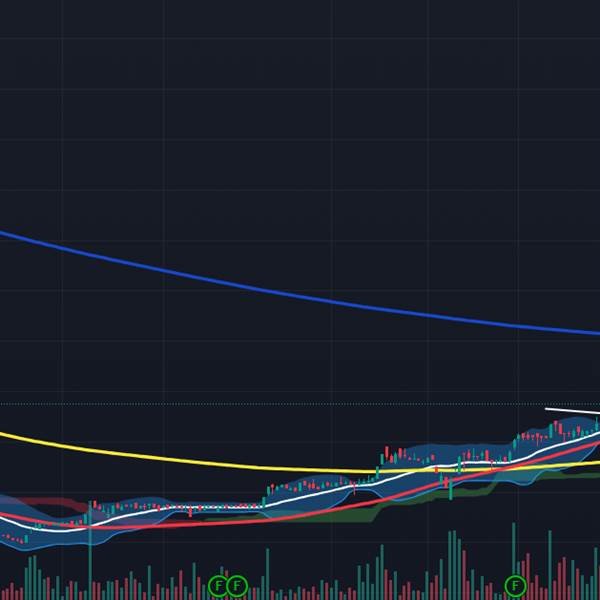Select the short white trendline above latest candles

click(x=572, y=411)
